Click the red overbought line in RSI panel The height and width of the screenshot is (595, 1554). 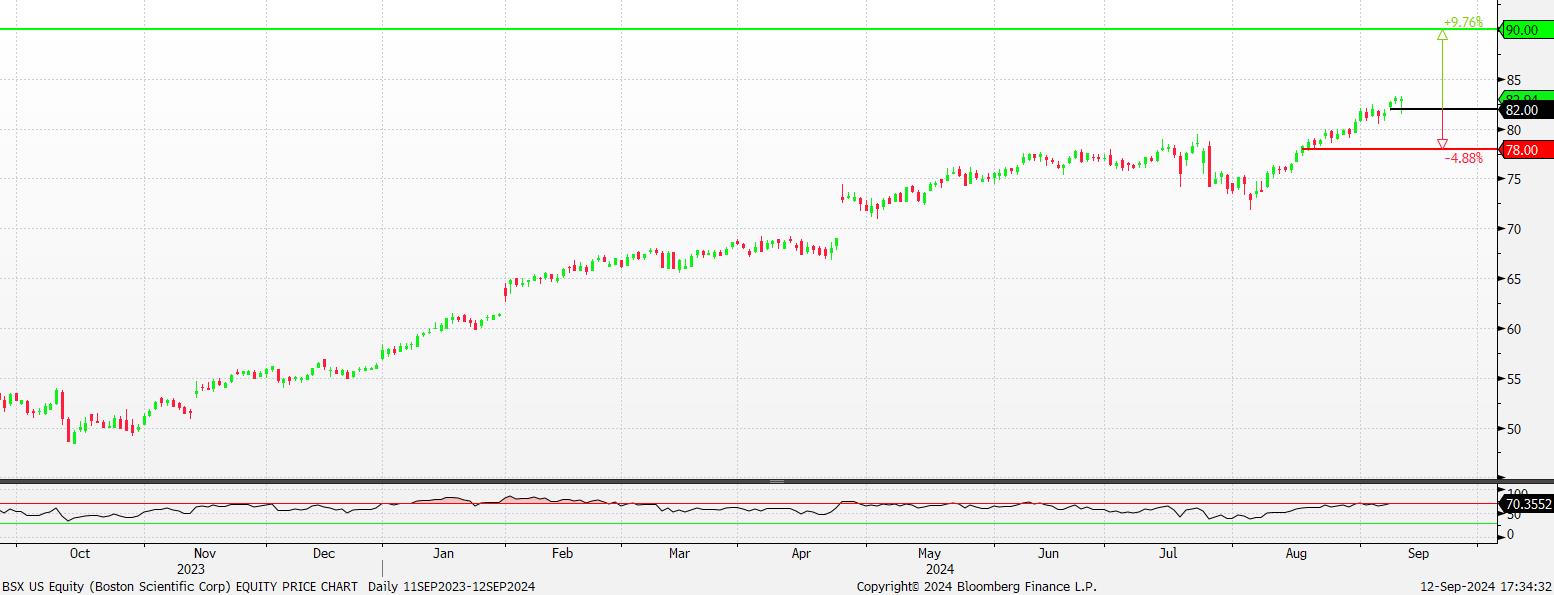(700, 503)
